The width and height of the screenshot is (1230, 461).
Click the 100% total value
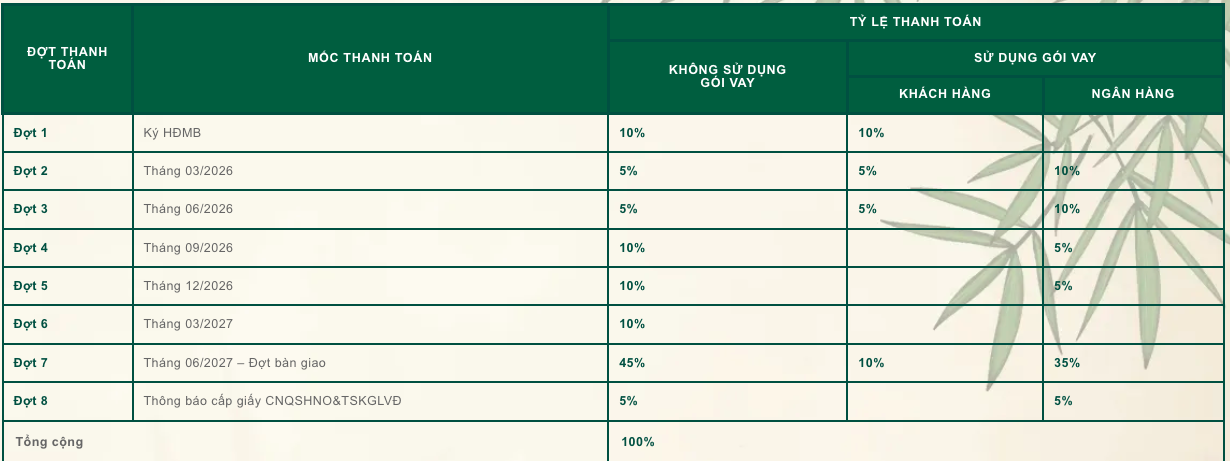[x=638, y=442]
